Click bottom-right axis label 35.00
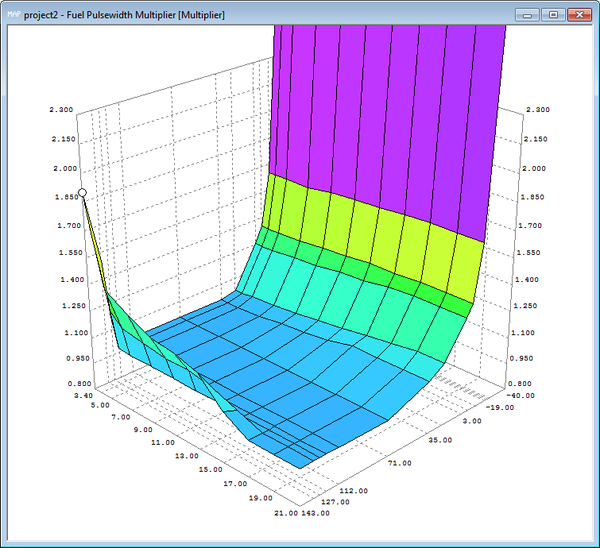 (x=440, y=440)
